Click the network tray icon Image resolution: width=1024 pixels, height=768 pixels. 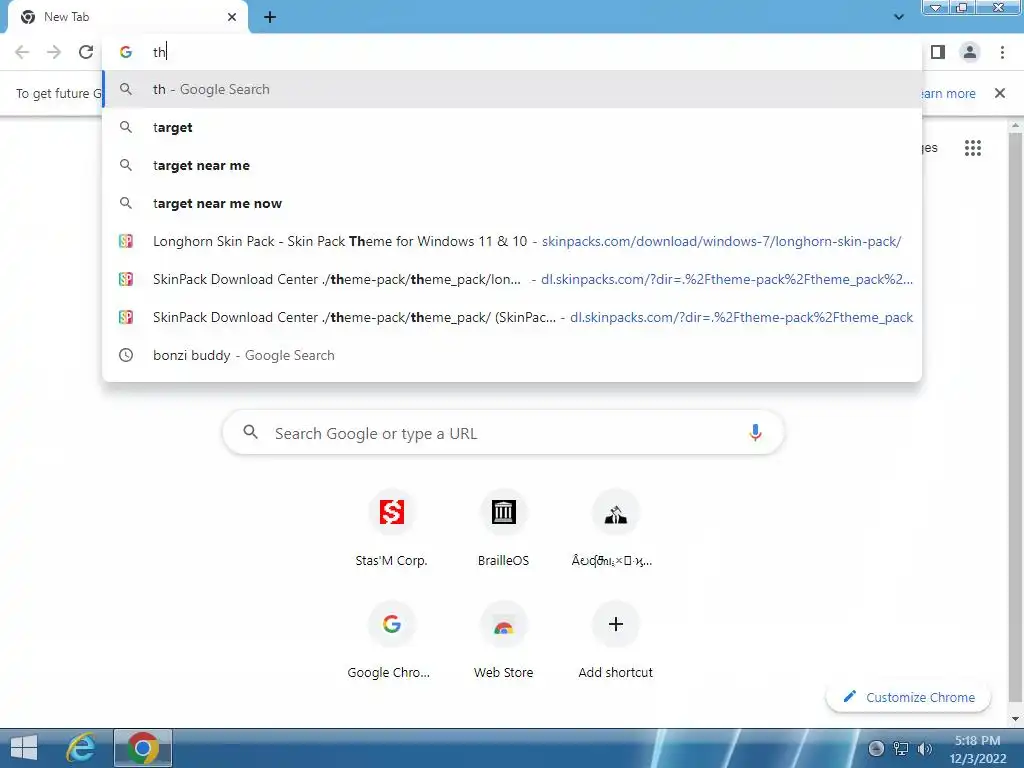(x=901, y=748)
